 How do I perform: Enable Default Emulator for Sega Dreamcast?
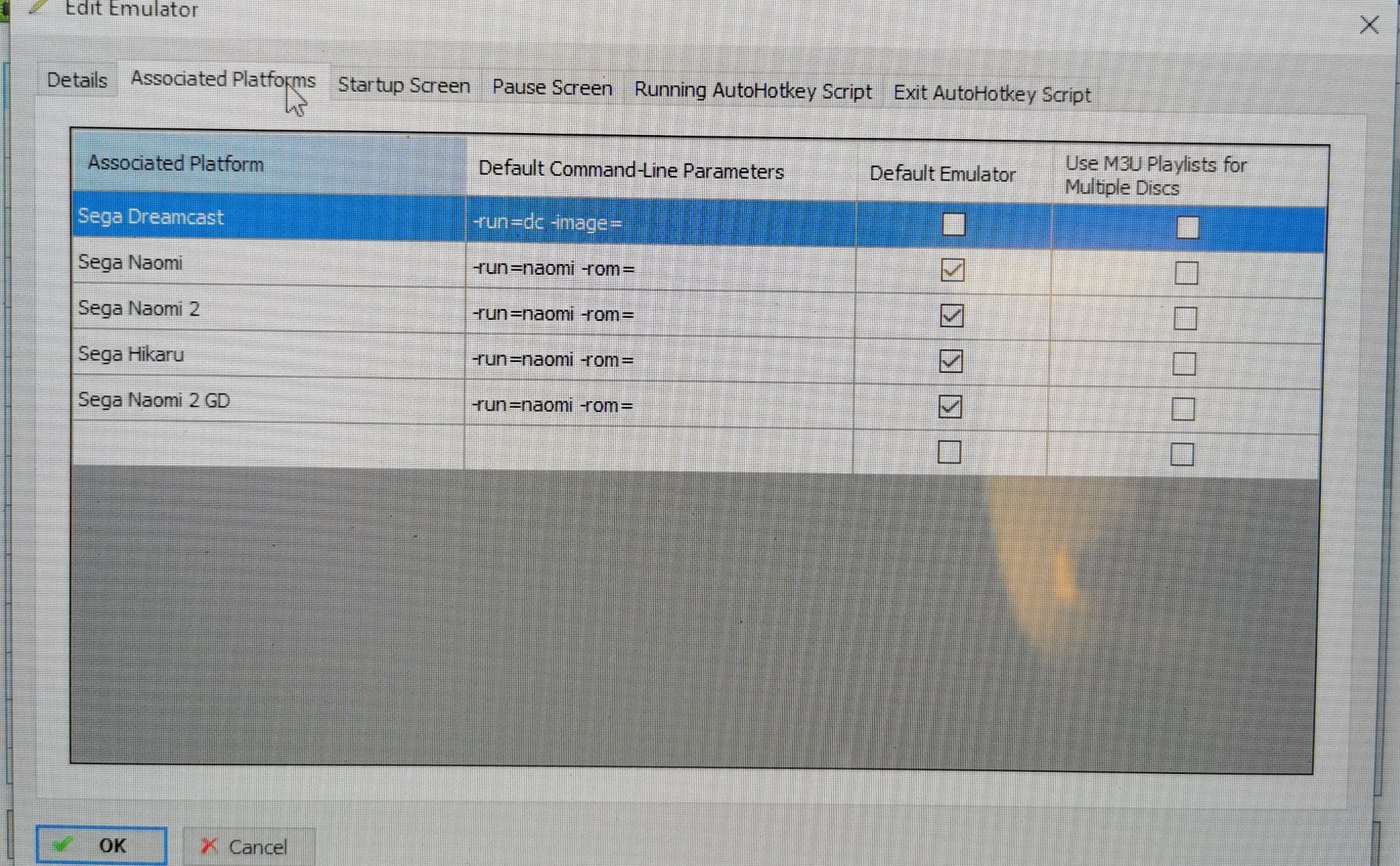953,224
